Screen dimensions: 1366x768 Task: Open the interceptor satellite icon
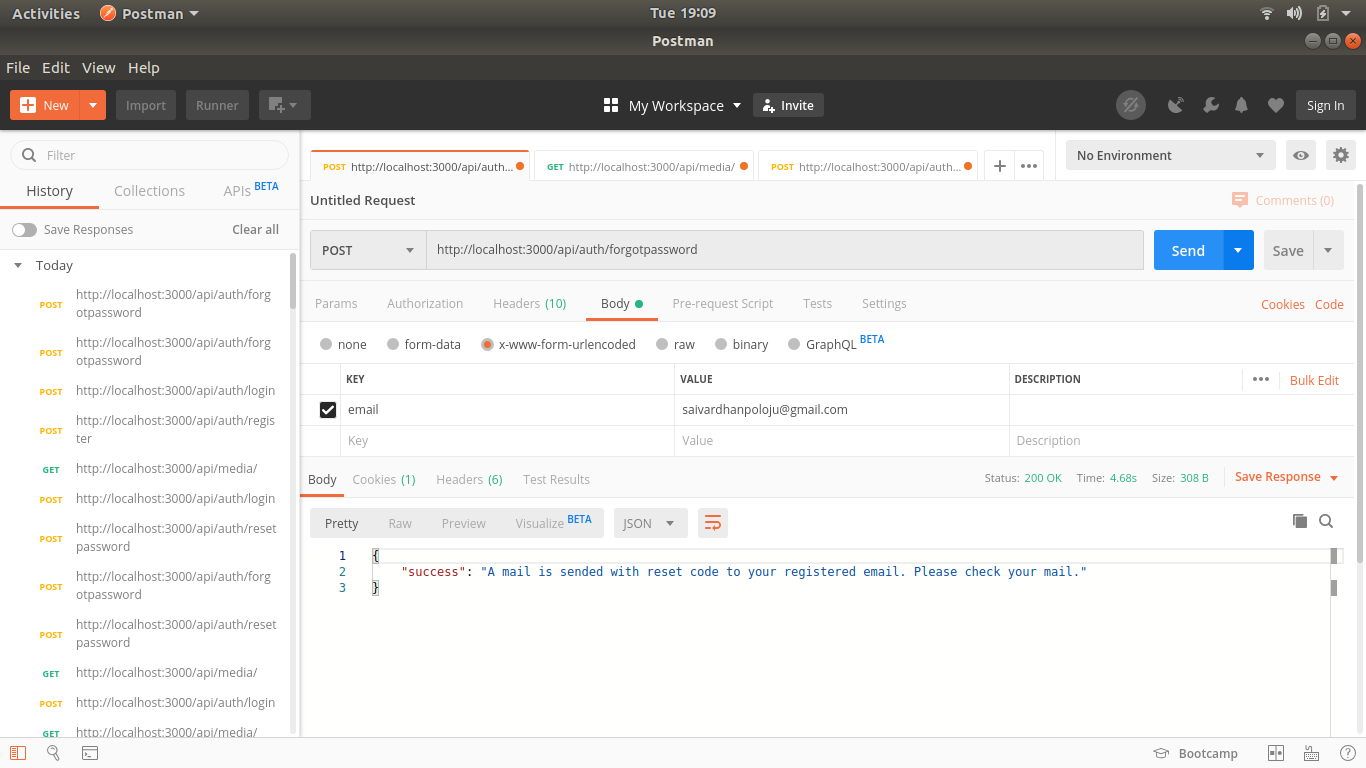[x=1176, y=105]
